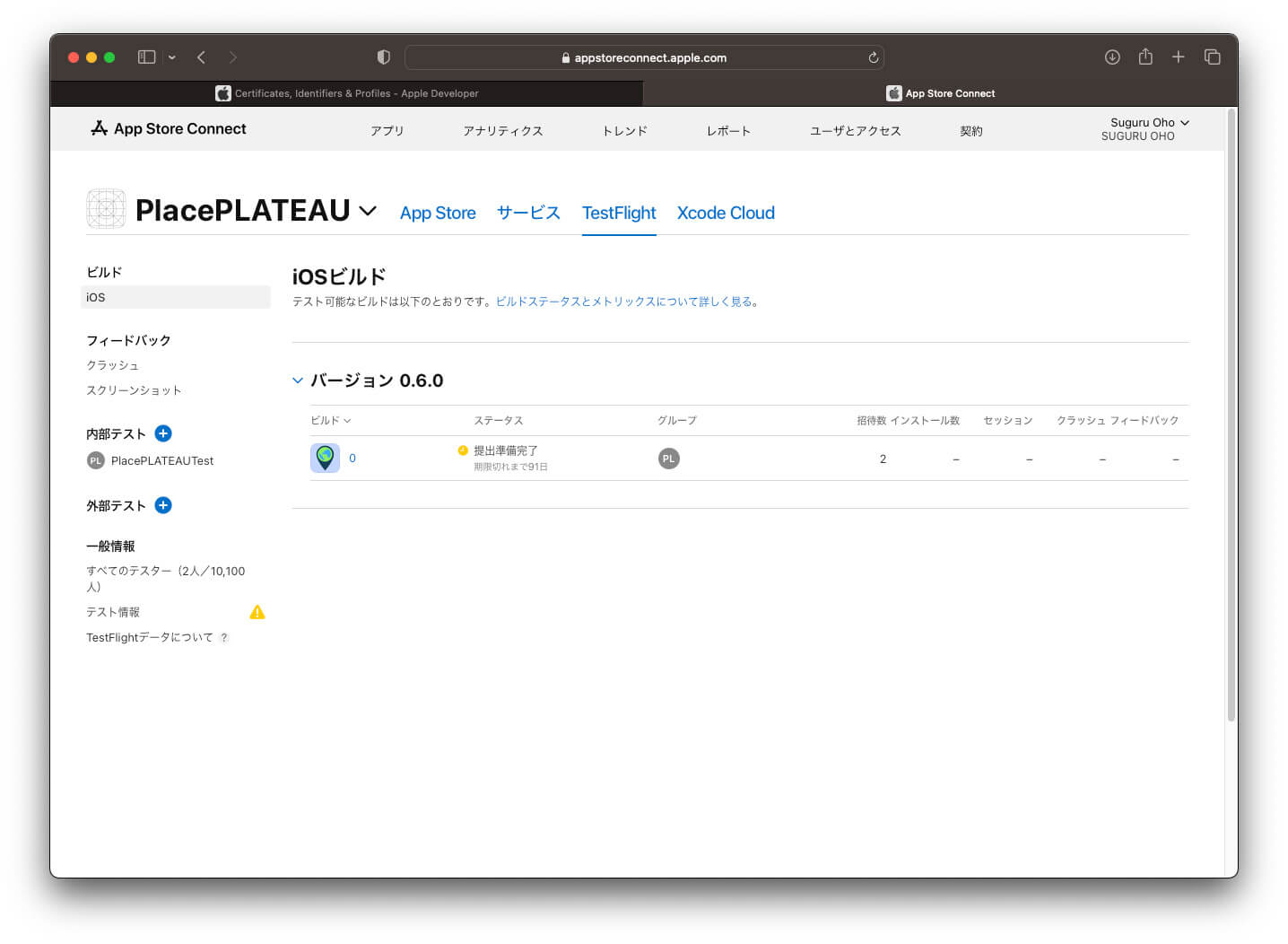This screenshot has height=944, width=1288.
Task: Open App Store Connect home logo
Action: [x=169, y=128]
